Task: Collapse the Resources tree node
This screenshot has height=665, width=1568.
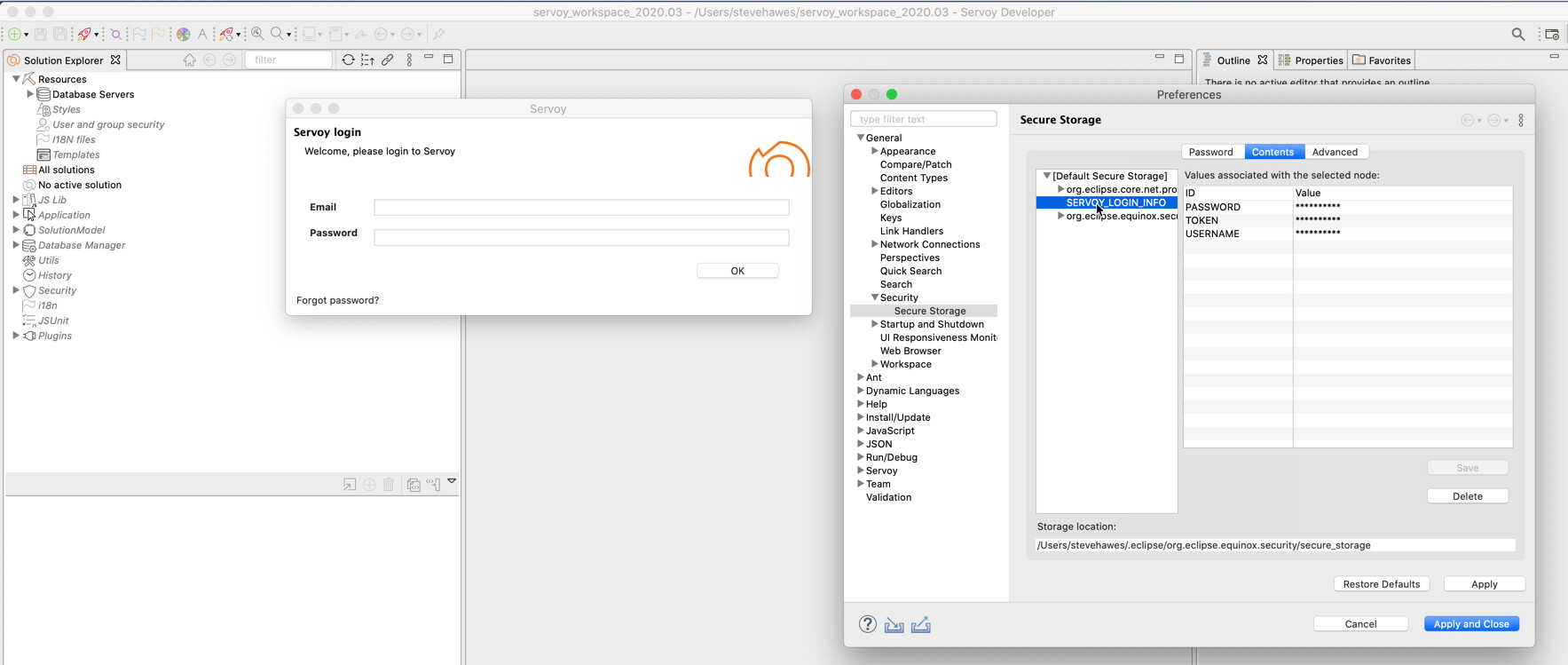Action: (x=16, y=79)
